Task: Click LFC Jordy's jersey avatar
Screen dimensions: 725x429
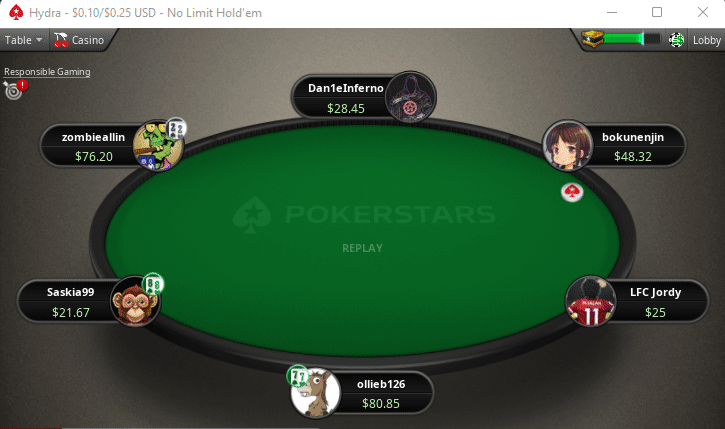Action: pos(590,301)
